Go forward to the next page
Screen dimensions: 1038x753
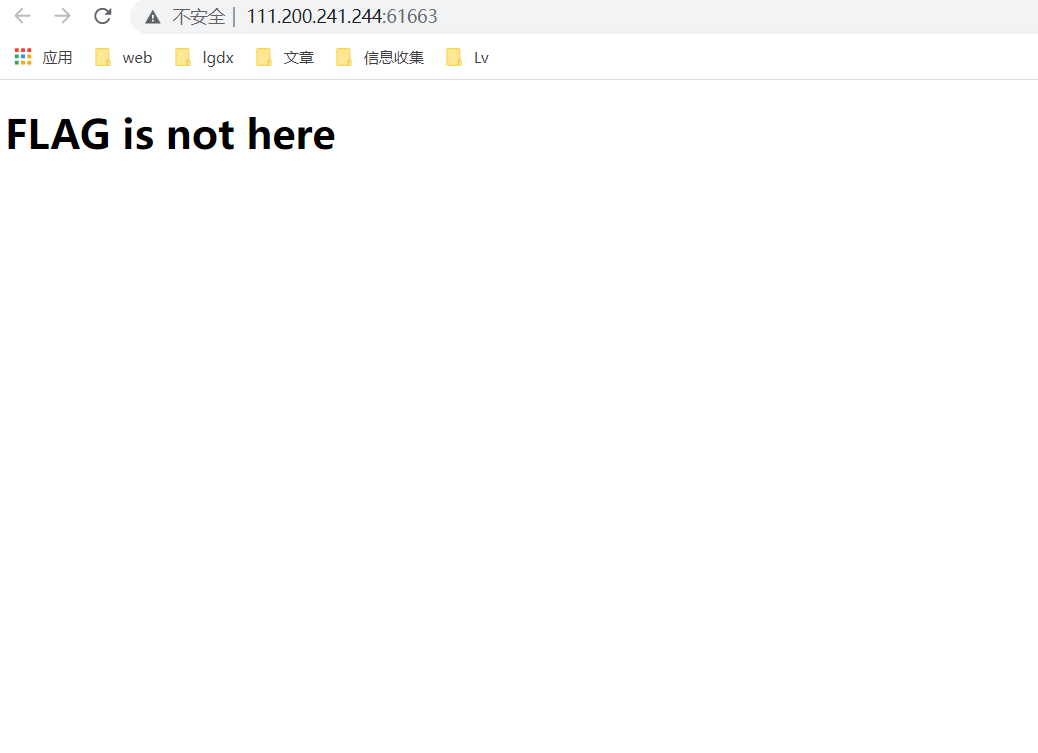(x=62, y=16)
